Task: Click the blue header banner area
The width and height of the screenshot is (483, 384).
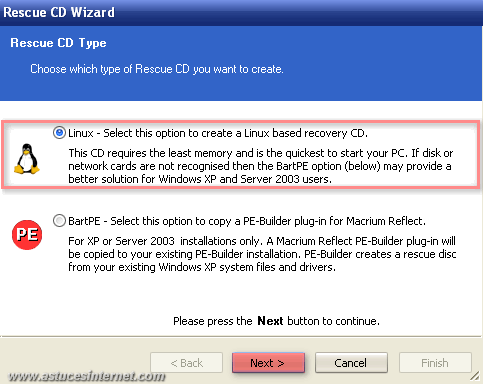Action: tap(241, 63)
